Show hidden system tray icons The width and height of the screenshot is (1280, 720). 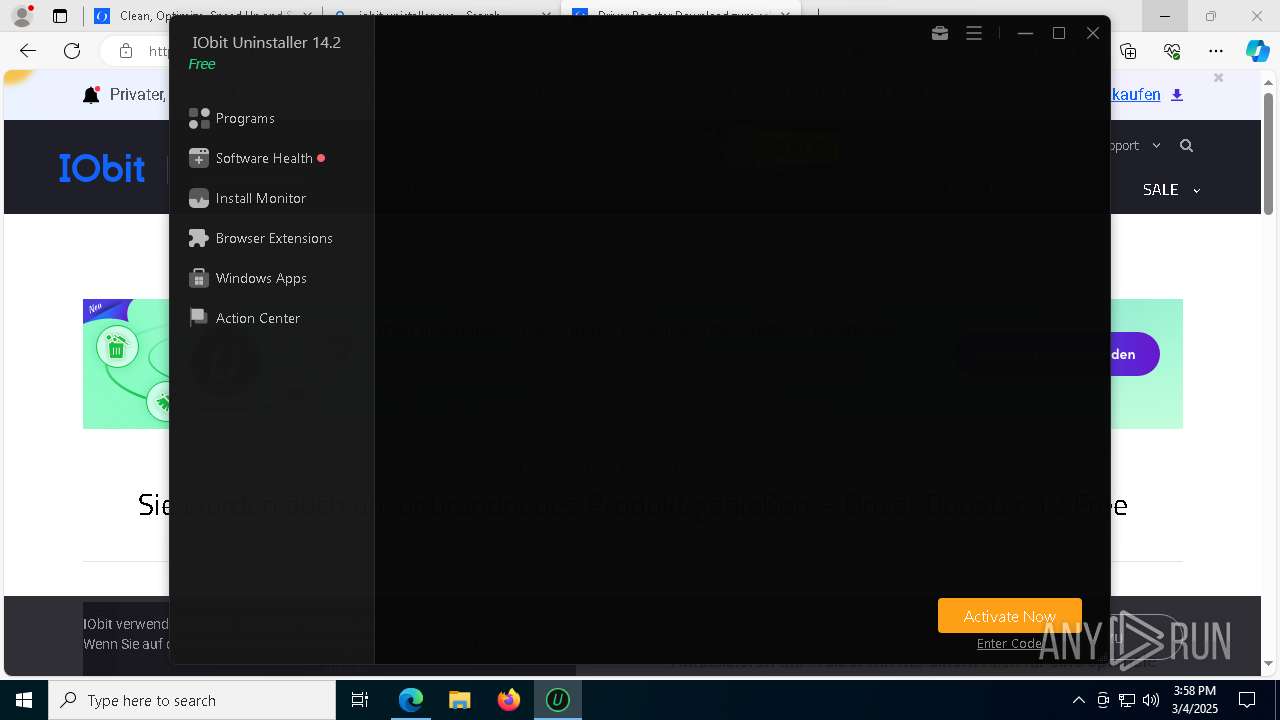point(1078,700)
